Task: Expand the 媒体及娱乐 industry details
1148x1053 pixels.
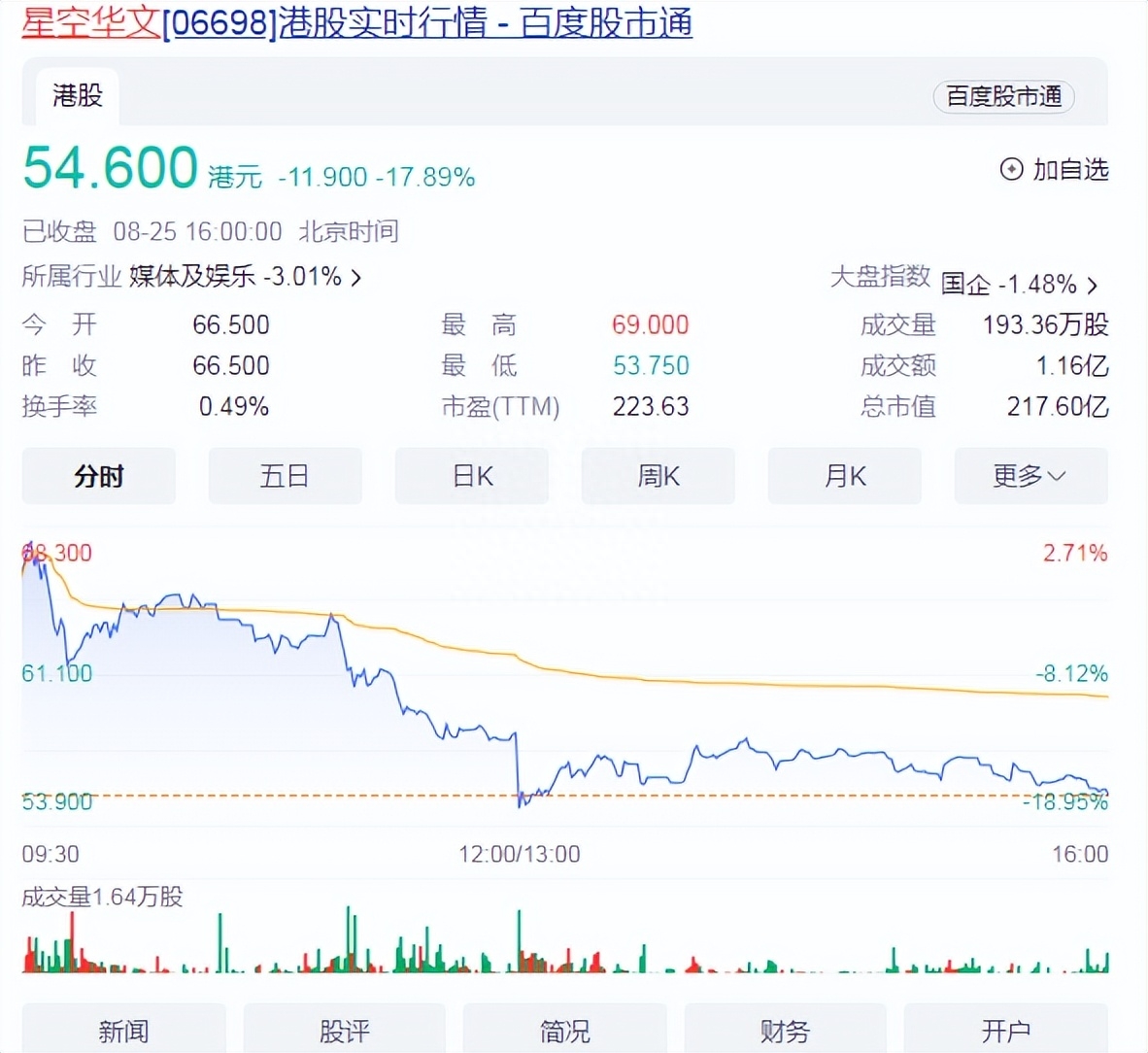Action: coord(242,277)
